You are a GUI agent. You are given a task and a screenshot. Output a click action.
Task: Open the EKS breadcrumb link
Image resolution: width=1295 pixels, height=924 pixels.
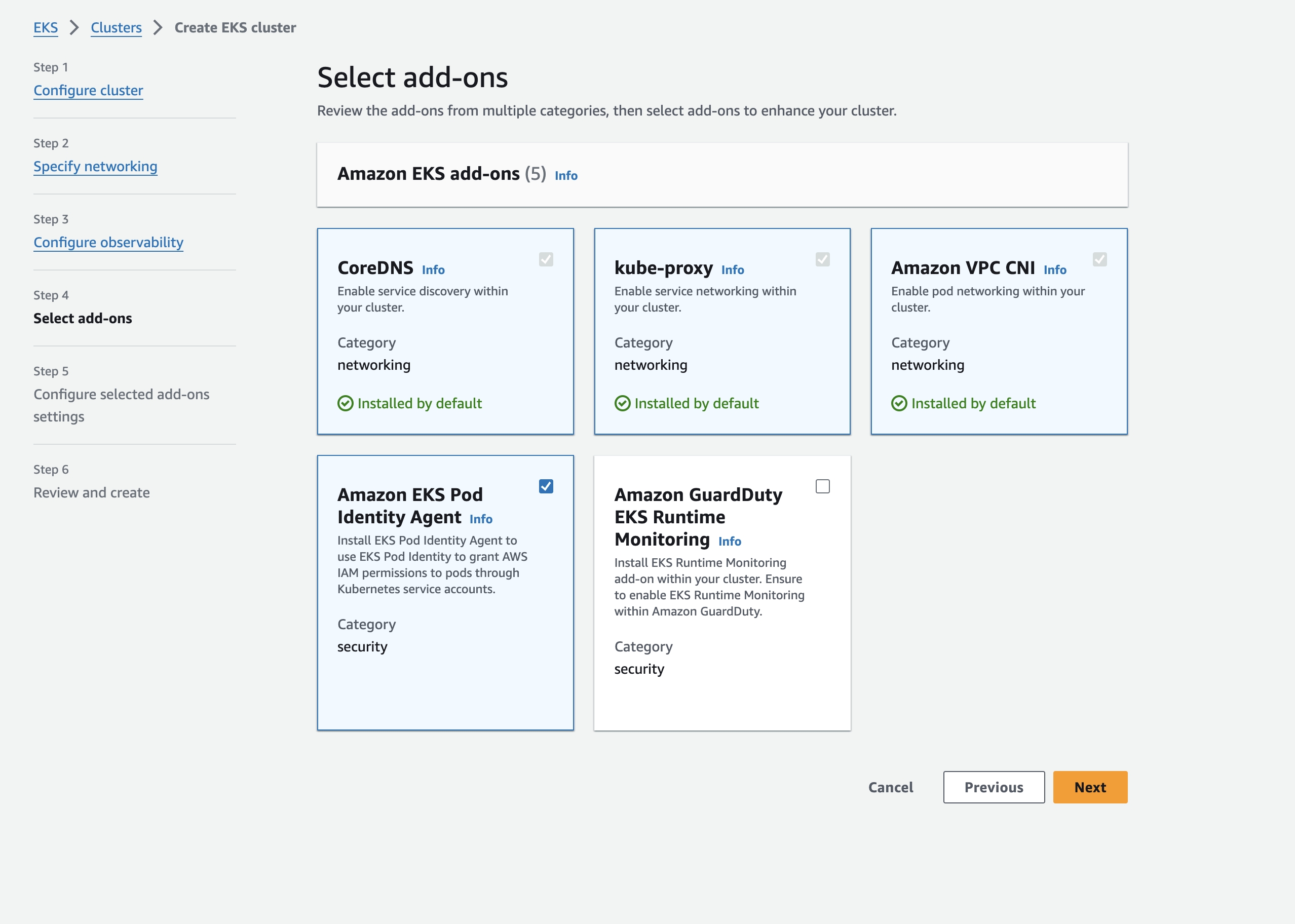(x=46, y=27)
